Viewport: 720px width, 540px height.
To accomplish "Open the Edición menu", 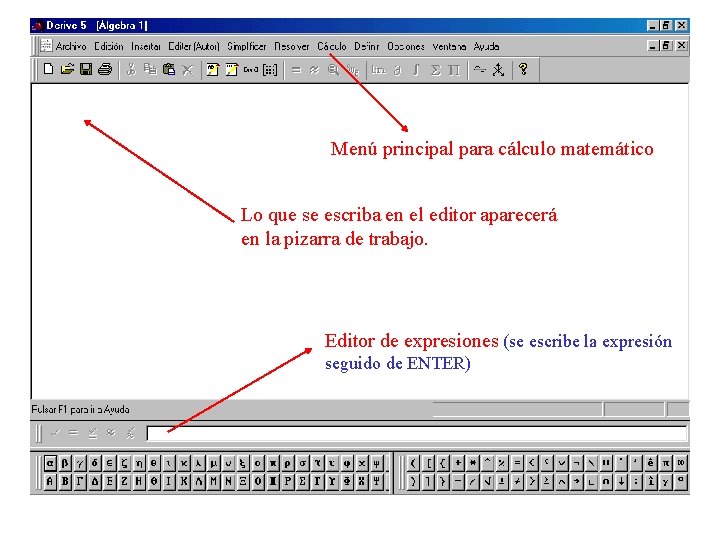I will pyautogui.click(x=109, y=46).
